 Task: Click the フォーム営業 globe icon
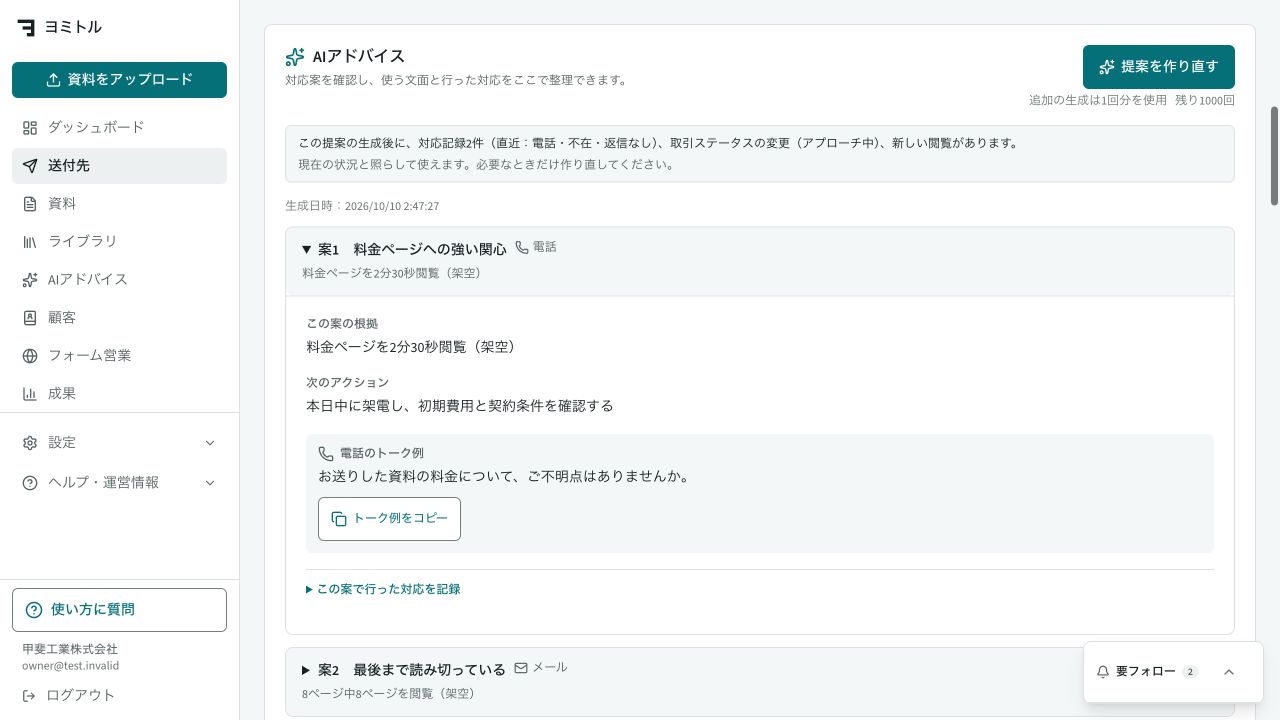pos(30,356)
